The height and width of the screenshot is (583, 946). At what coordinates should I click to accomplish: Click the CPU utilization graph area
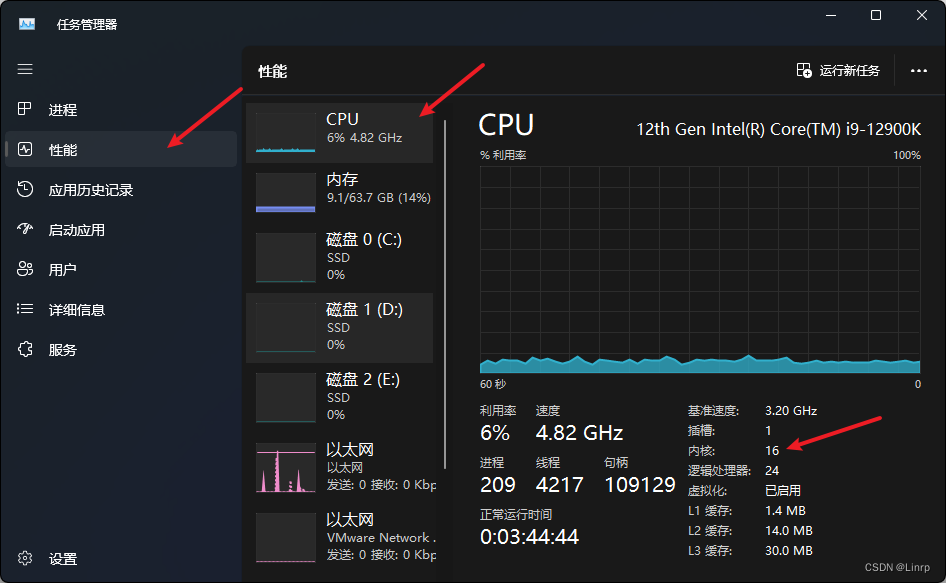click(x=697, y=270)
